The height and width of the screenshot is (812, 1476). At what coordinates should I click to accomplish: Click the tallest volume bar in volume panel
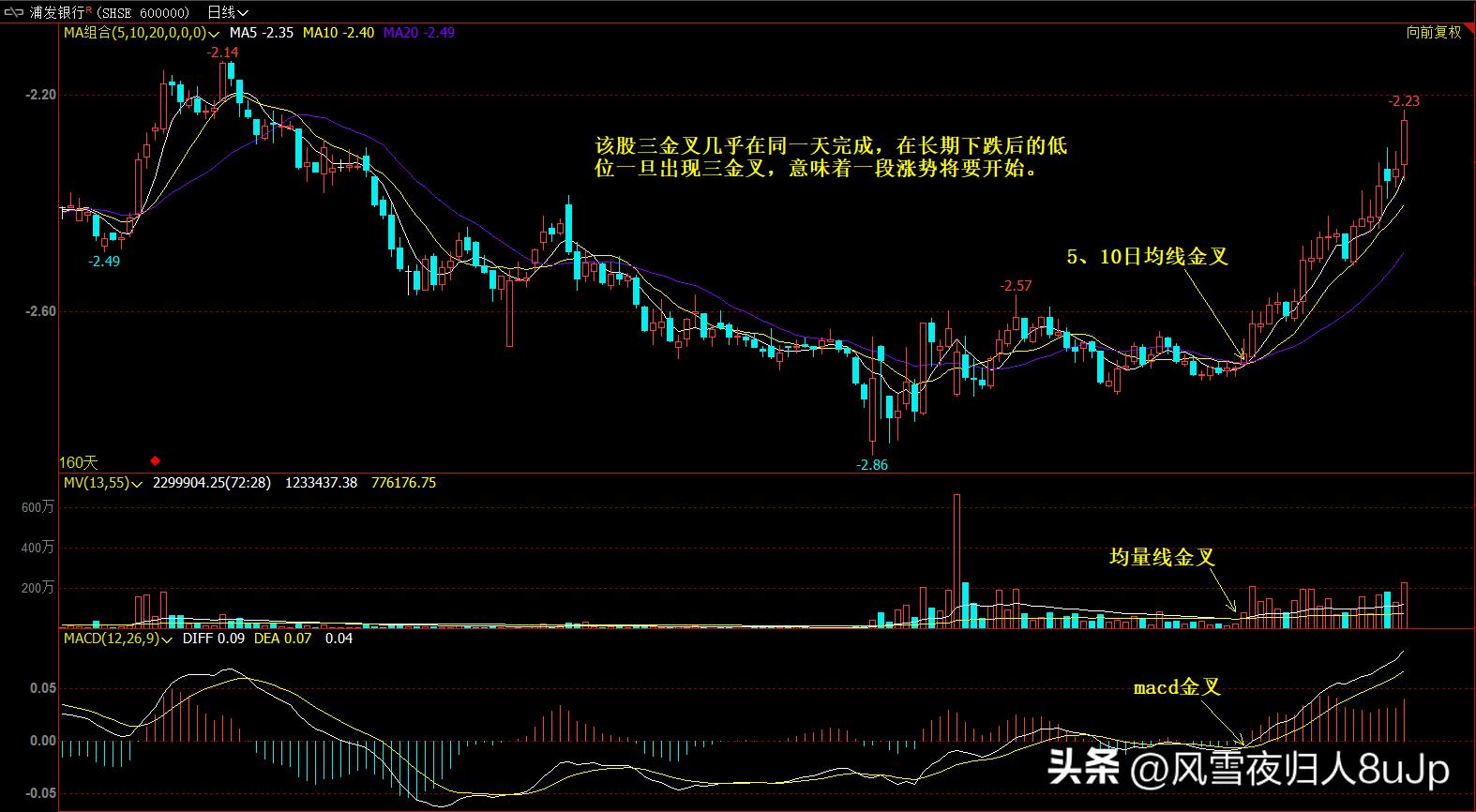957,561
